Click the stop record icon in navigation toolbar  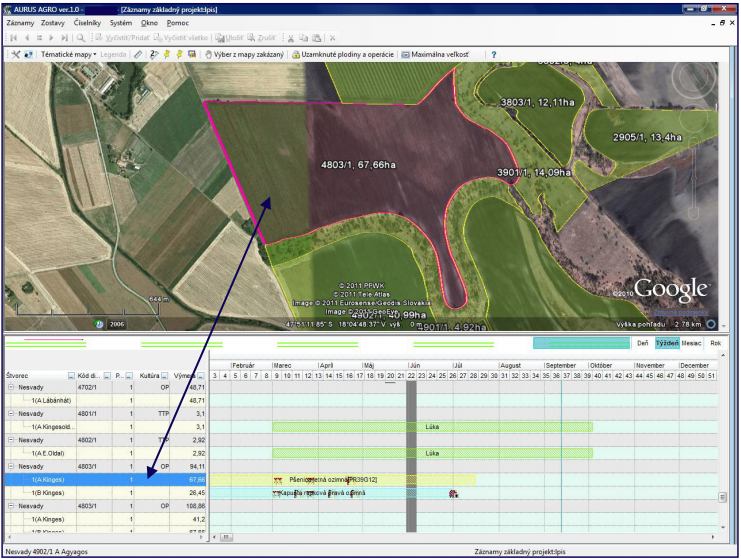tap(39, 38)
